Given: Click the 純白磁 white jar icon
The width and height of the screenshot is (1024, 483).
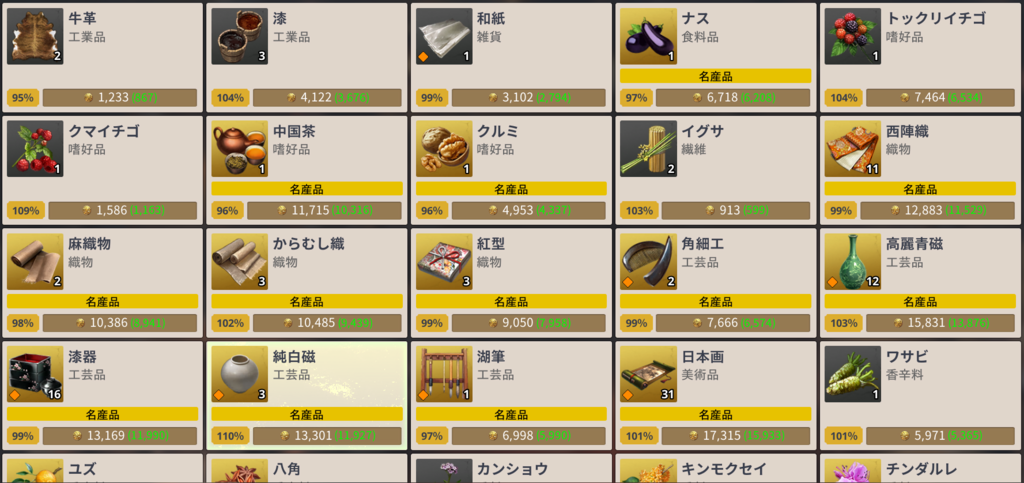Looking at the screenshot, I should coord(240,374).
